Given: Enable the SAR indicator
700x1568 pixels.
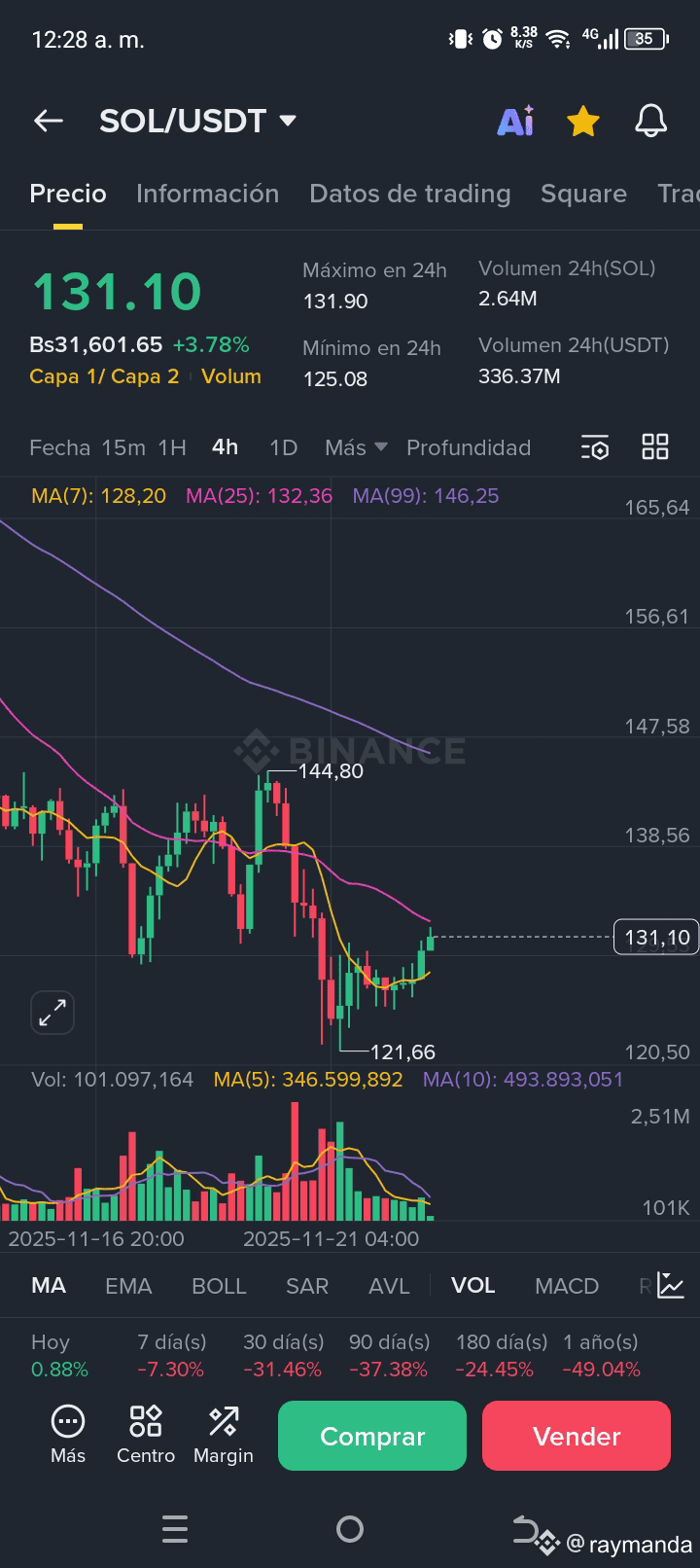Looking at the screenshot, I should tap(307, 1286).
